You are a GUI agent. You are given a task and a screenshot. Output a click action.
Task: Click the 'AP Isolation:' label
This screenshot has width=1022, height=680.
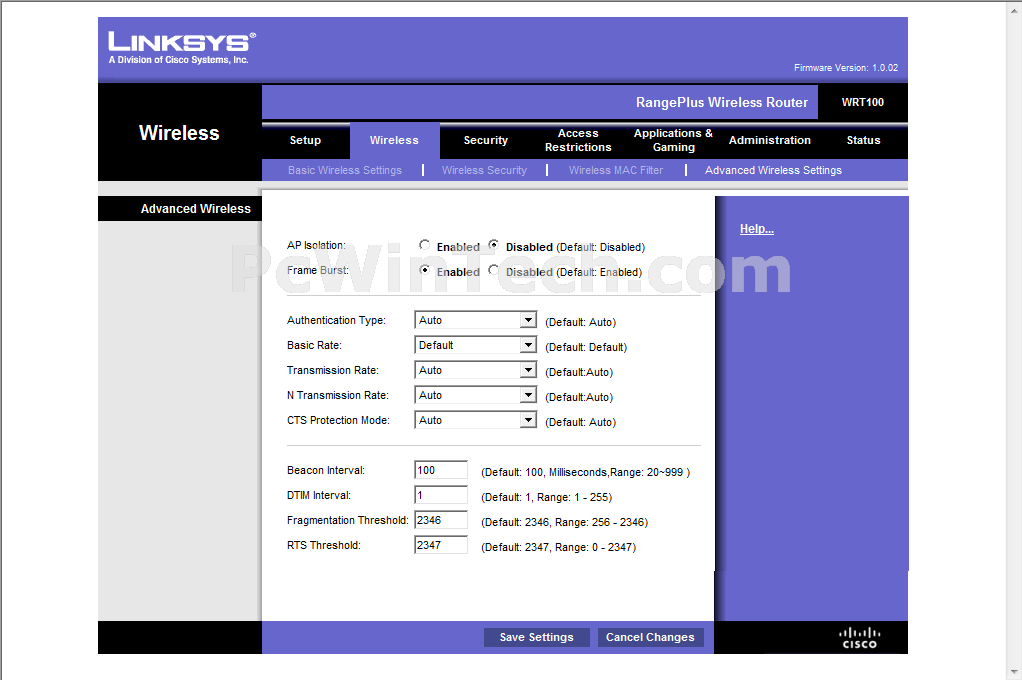316,245
